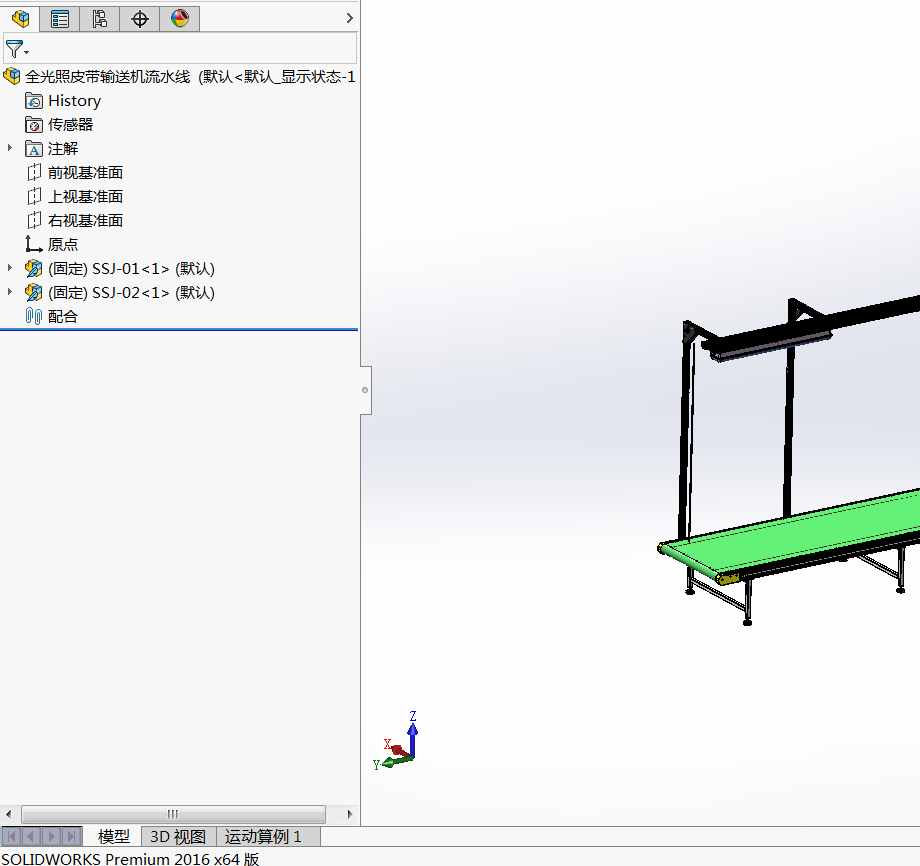Expand the 注解 annotations node
Viewport: 920px width, 866px height.
tap(10, 148)
